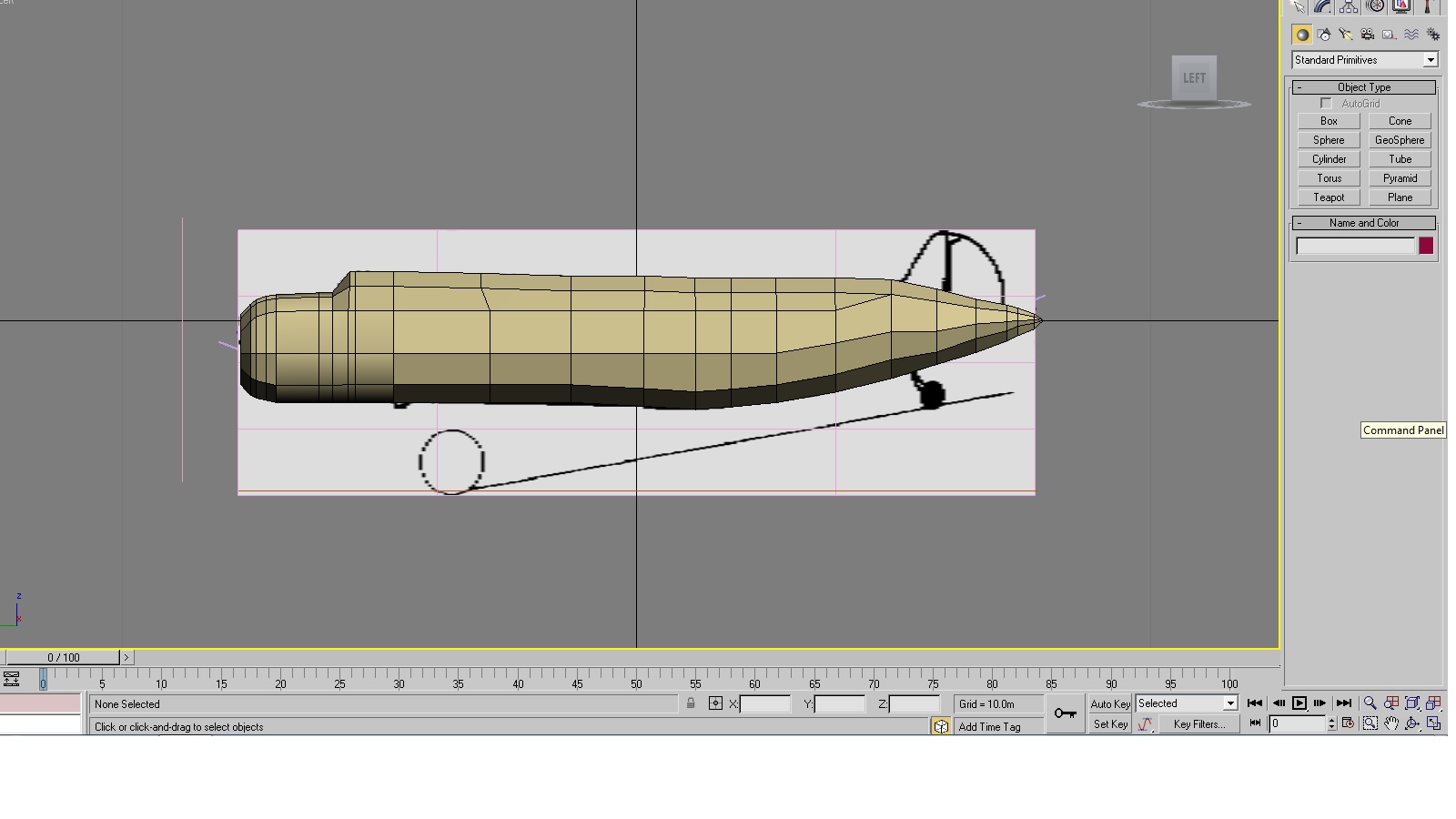Activate the Zoom magnifier tool
The image size is (1456, 819).
1370,703
